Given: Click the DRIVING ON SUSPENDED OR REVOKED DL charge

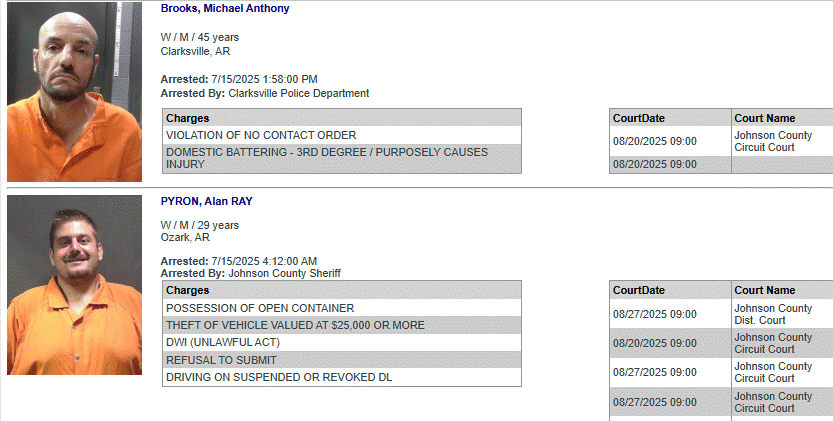Looking at the screenshot, I should 279,377.
